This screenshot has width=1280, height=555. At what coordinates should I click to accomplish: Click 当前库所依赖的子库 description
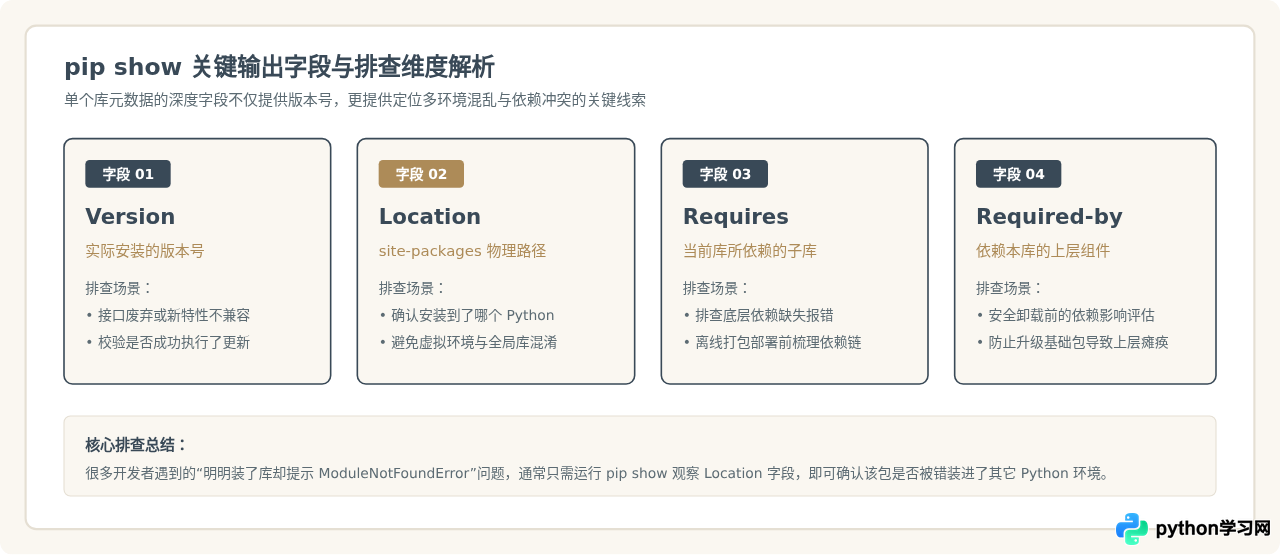click(x=749, y=251)
